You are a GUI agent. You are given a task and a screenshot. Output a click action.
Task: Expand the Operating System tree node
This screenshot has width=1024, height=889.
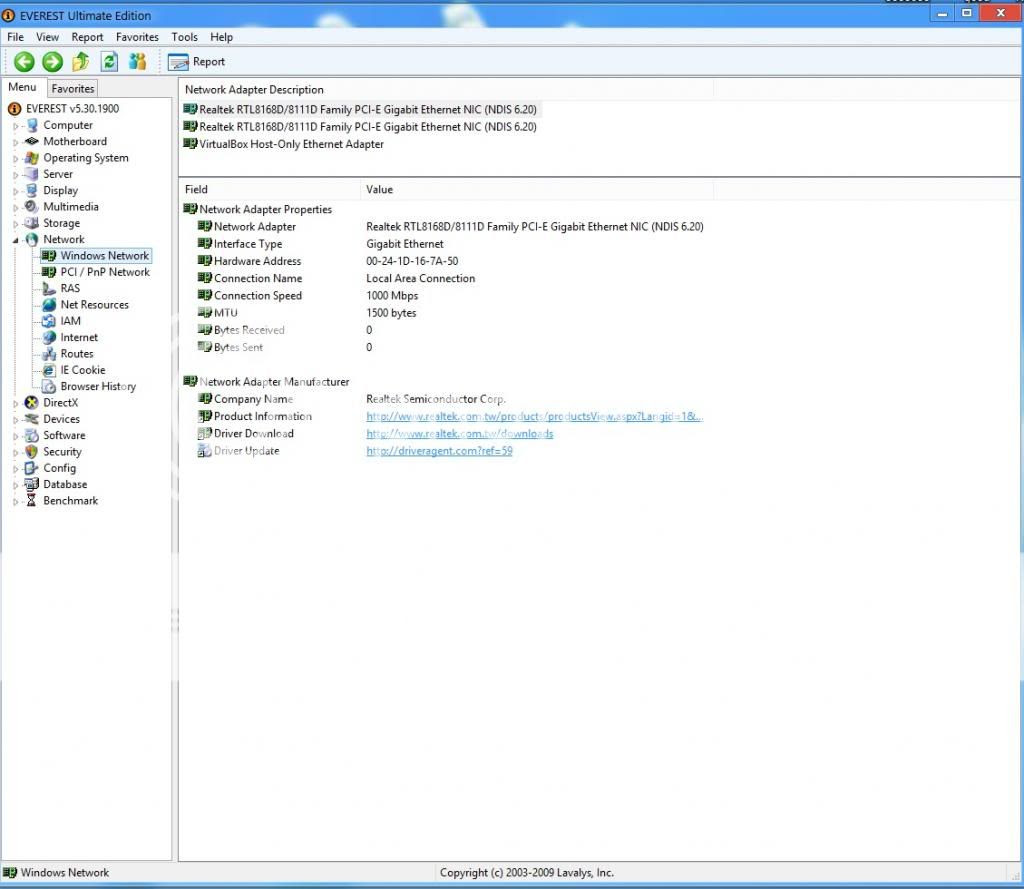point(16,159)
